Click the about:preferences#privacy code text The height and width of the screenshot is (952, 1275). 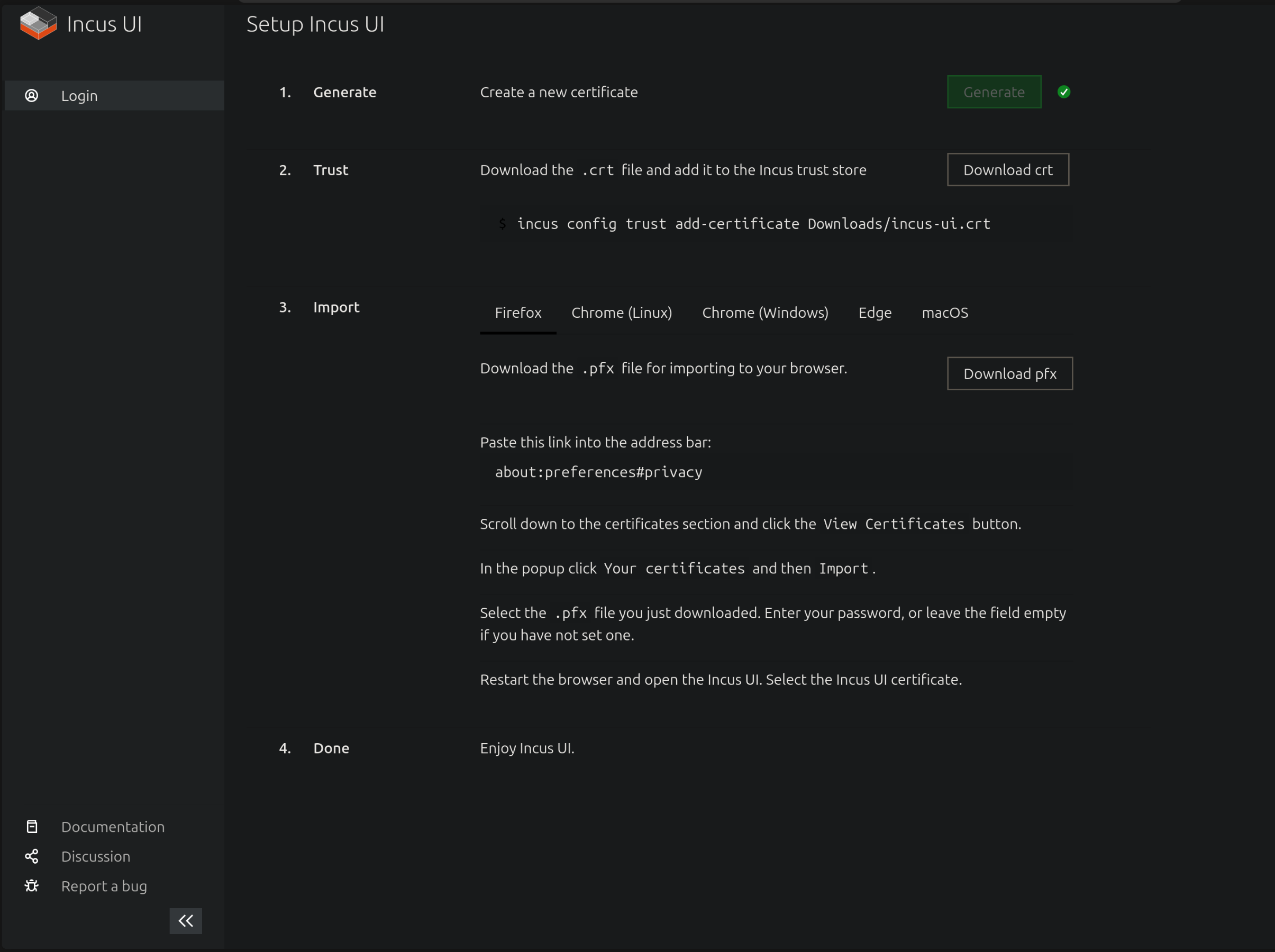(598, 472)
